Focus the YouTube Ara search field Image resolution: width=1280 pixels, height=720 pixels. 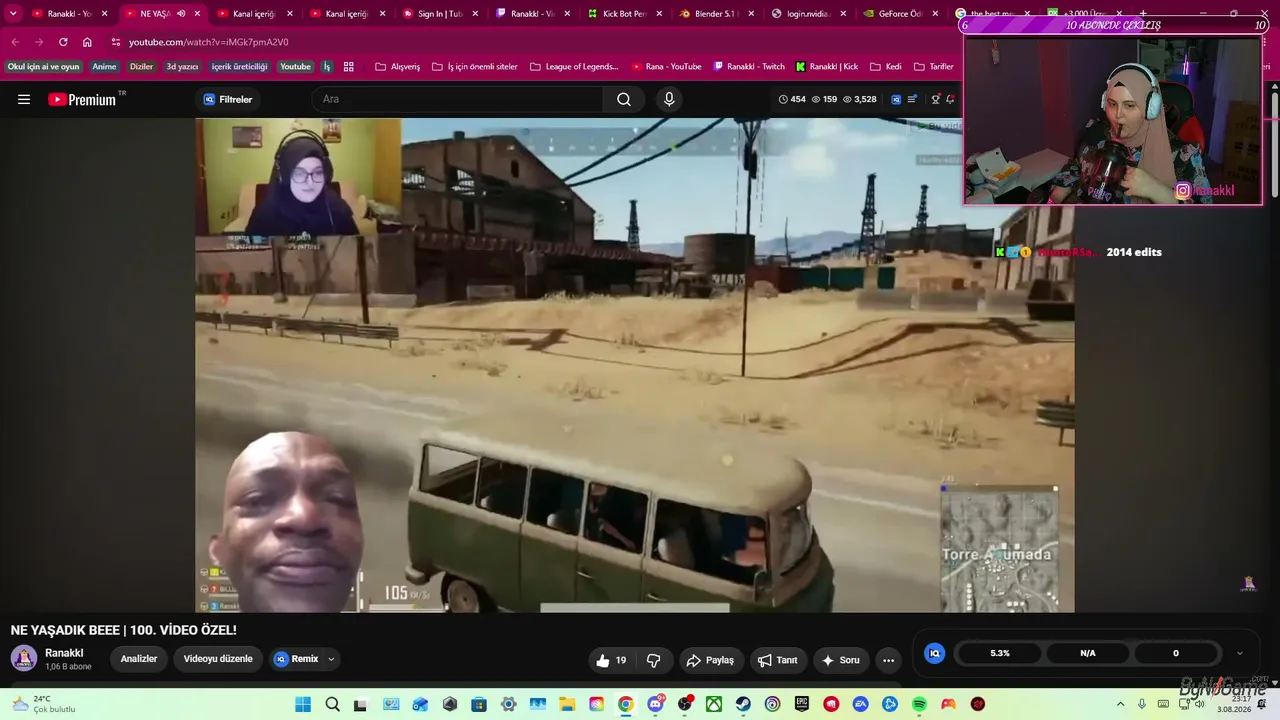[x=457, y=99]
